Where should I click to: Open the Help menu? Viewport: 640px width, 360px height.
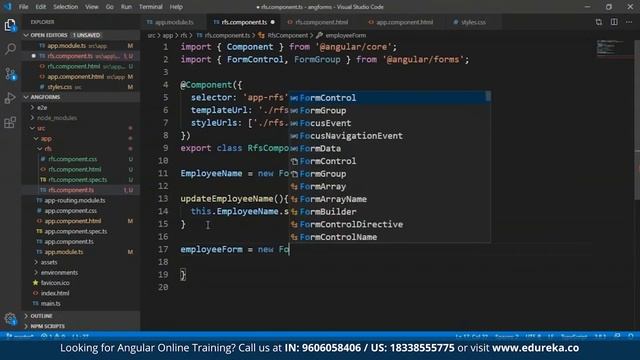point(176,7)
